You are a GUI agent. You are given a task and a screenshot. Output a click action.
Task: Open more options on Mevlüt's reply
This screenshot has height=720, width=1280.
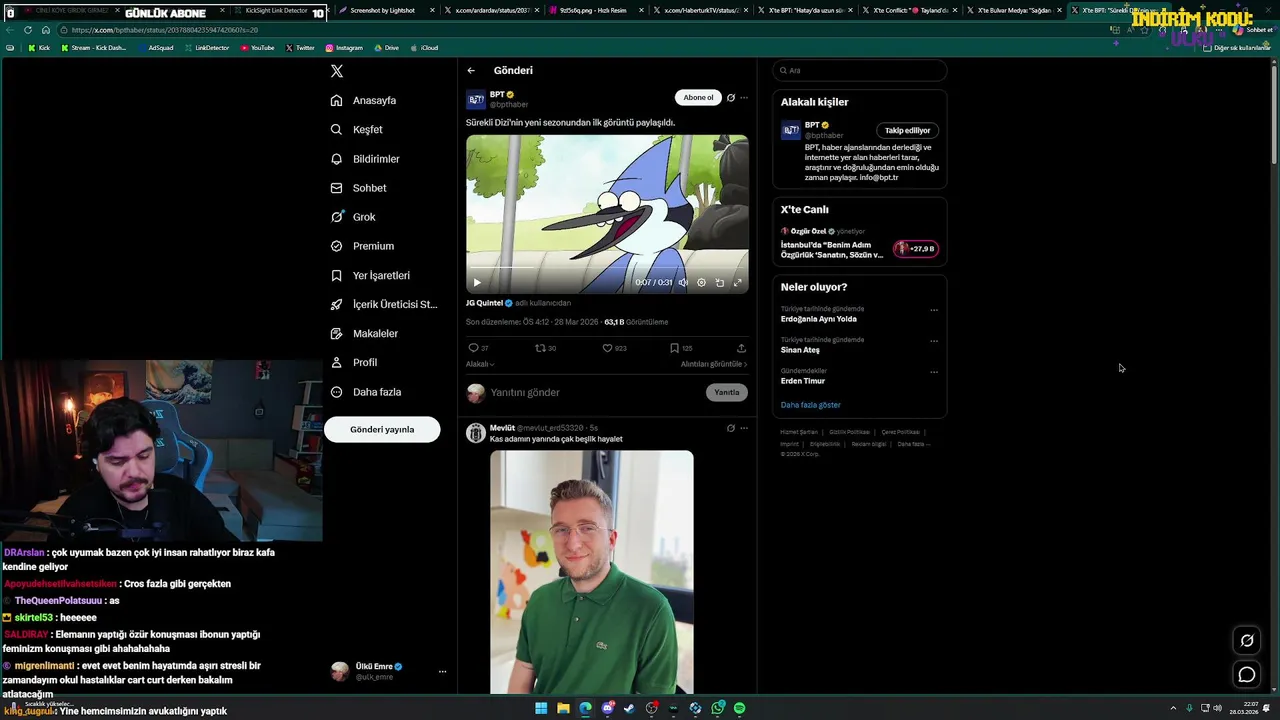(x=744, y=428)
